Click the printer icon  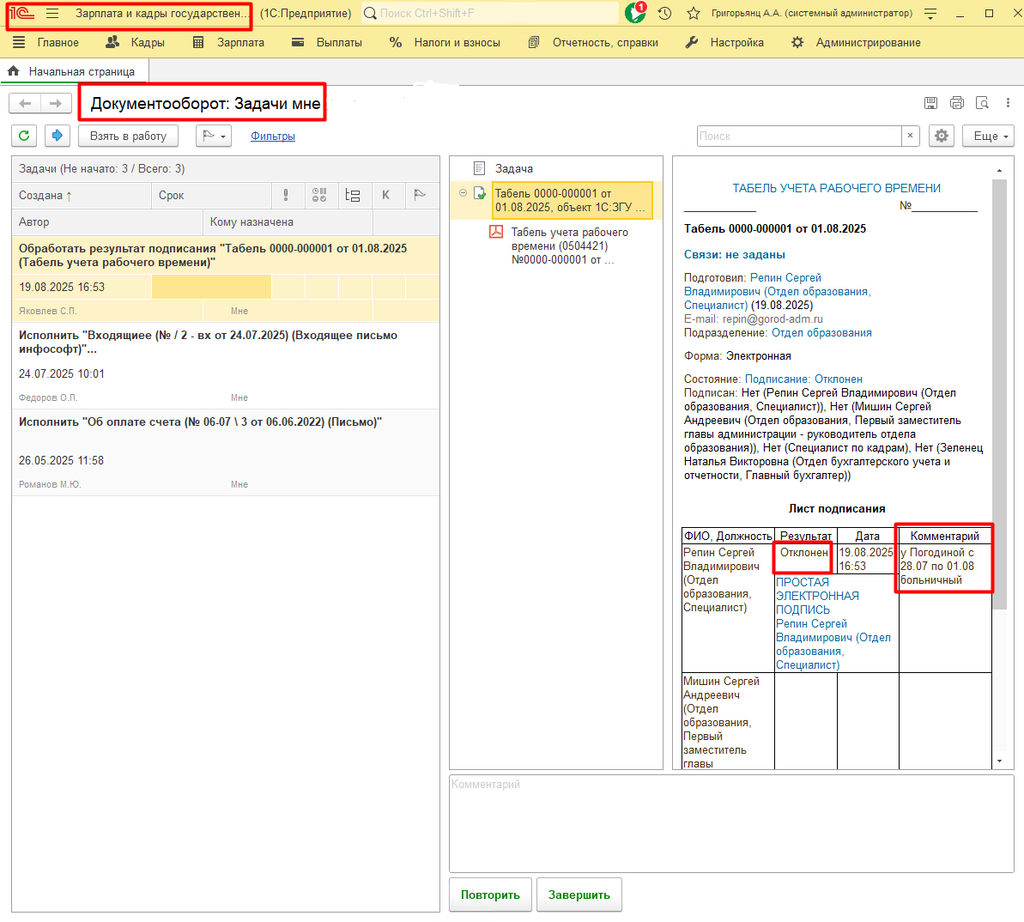pyautogui.click(x=956, y=103)
